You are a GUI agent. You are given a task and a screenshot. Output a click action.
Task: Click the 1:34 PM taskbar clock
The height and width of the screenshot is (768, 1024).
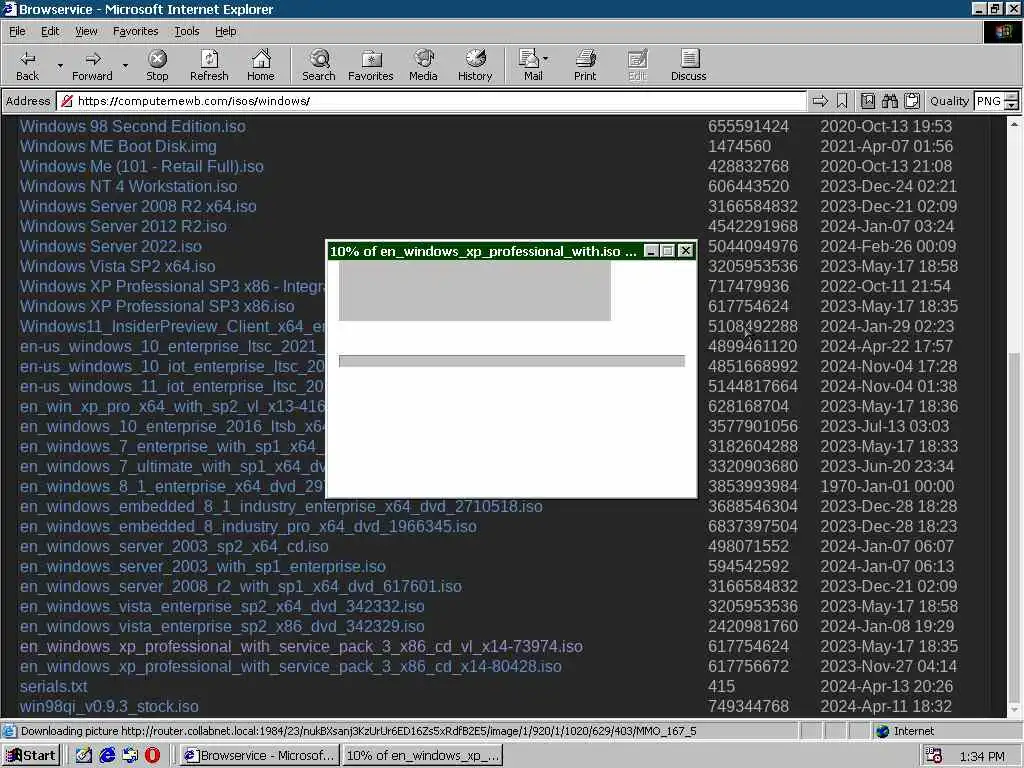(982, 756)
